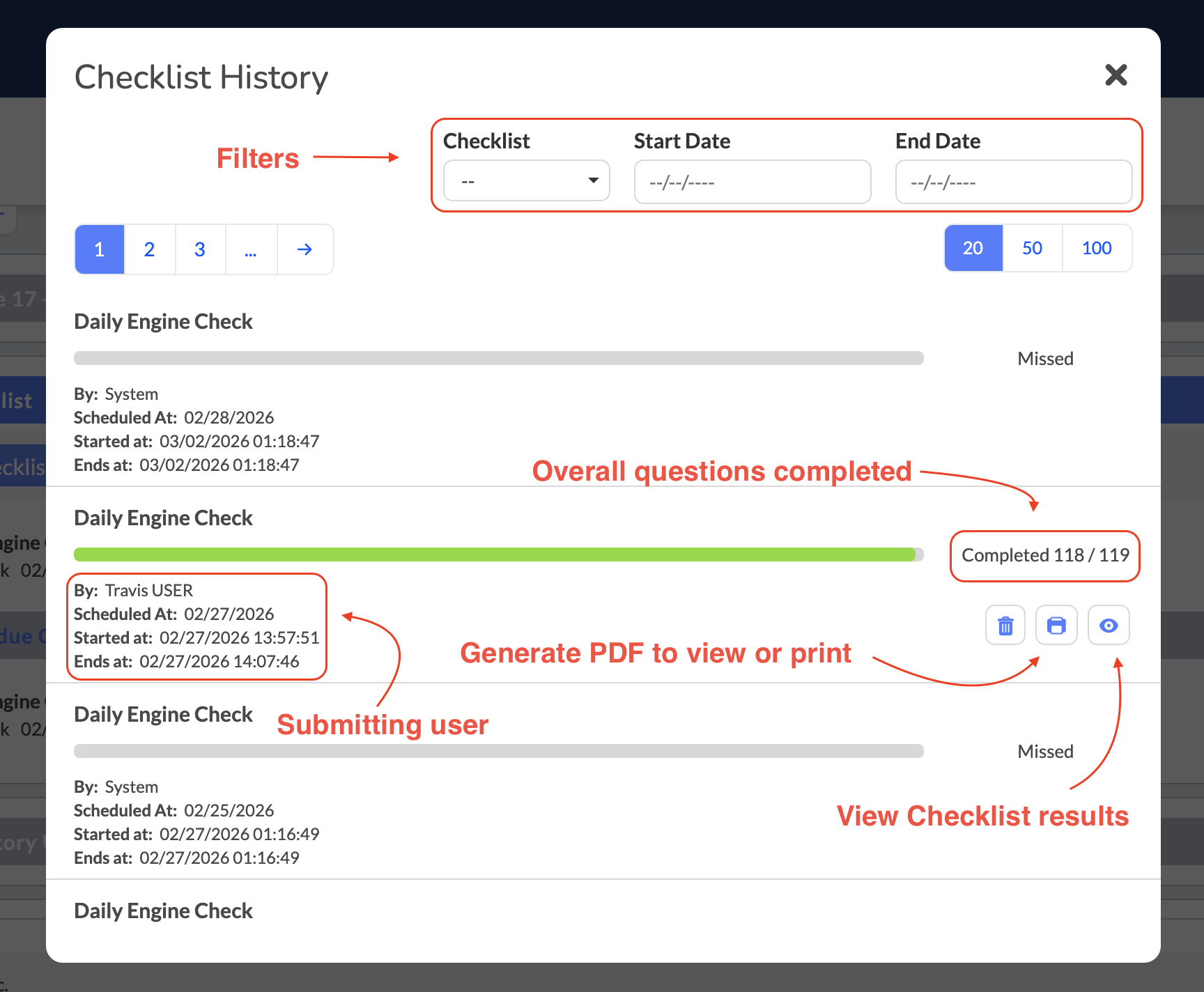Image resolution: width=1204 pixels, height=992 pixels.
Task: Open the Checklist filter dropdown
Action: [x=527, y=181]
